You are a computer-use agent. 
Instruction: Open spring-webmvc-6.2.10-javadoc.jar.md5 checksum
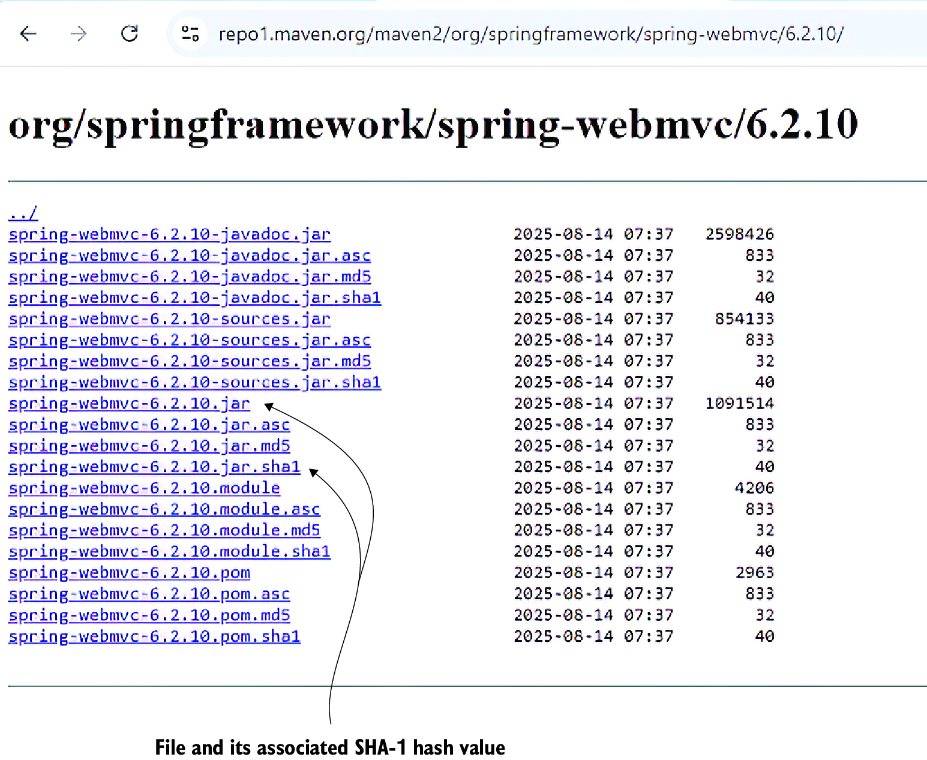[x=190, y=277]
